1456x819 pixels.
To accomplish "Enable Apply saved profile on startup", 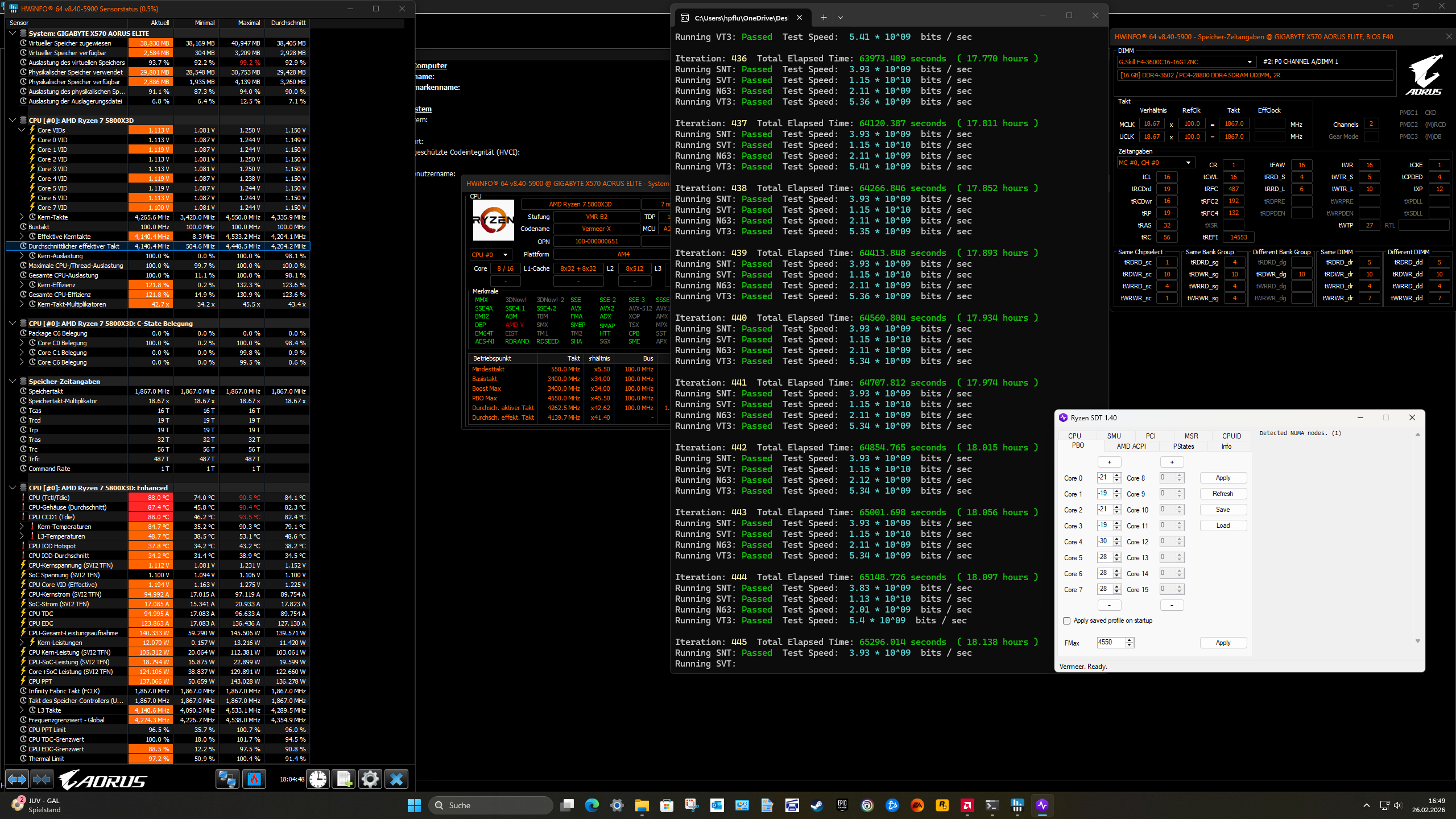I will point(1066,621).
